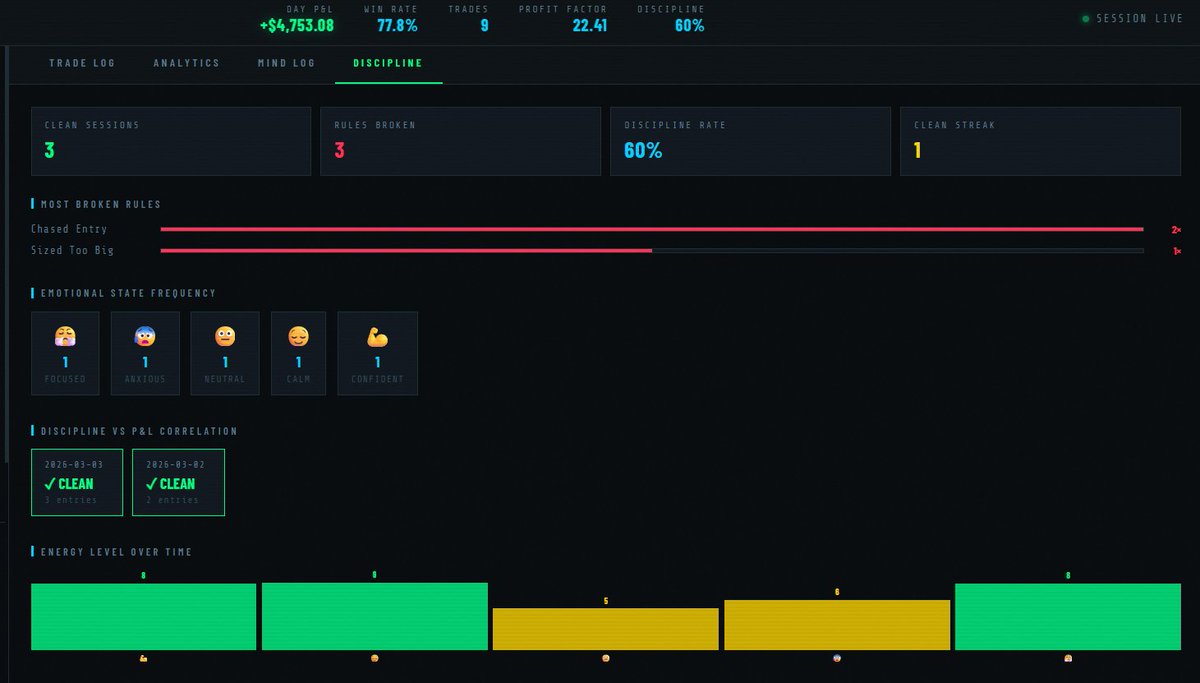Viewport: 1200px width, 683px height.
Task: Click the Session Live label
Action: coord(1140,18)
